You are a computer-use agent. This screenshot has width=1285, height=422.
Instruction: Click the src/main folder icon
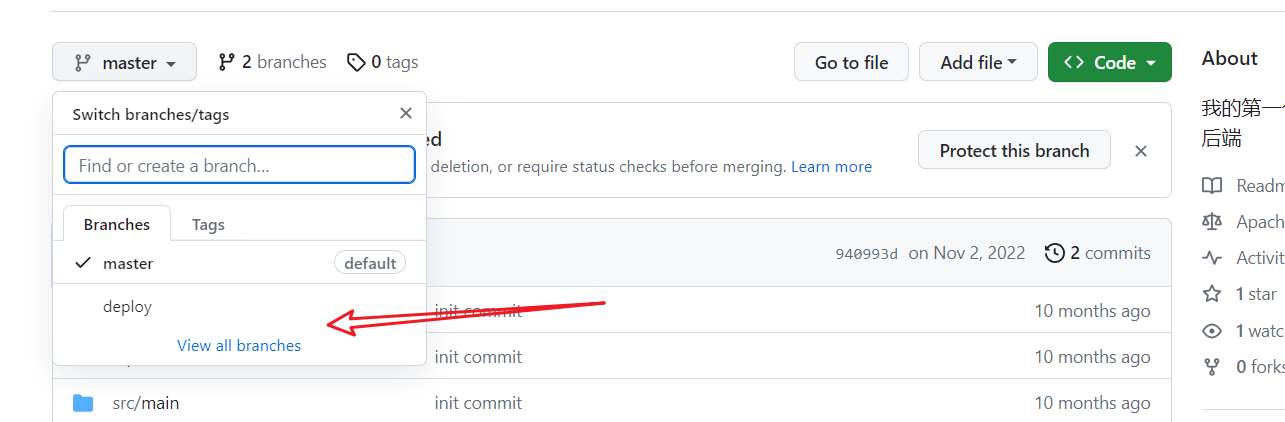83,404
